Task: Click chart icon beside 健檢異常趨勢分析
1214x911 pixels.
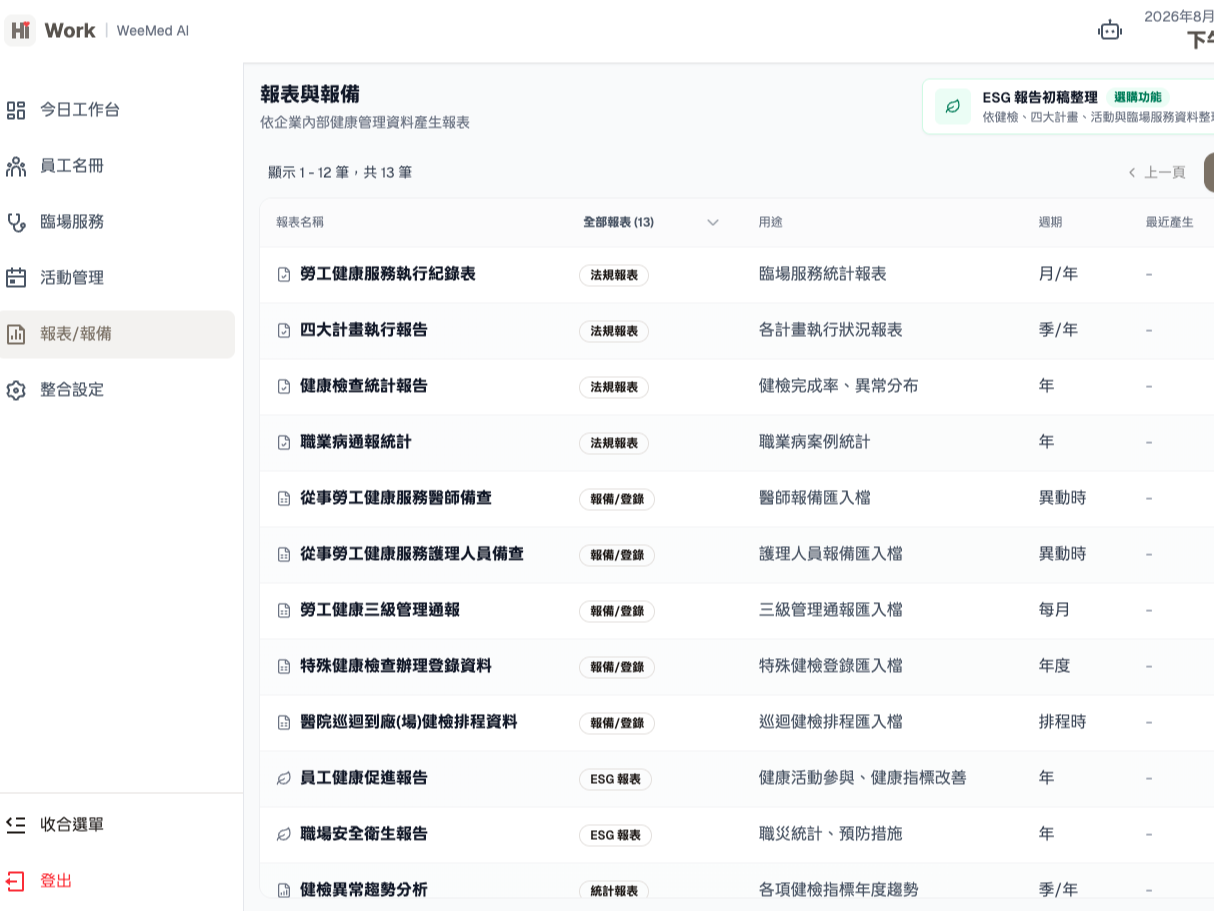Action: pos(283,890)
